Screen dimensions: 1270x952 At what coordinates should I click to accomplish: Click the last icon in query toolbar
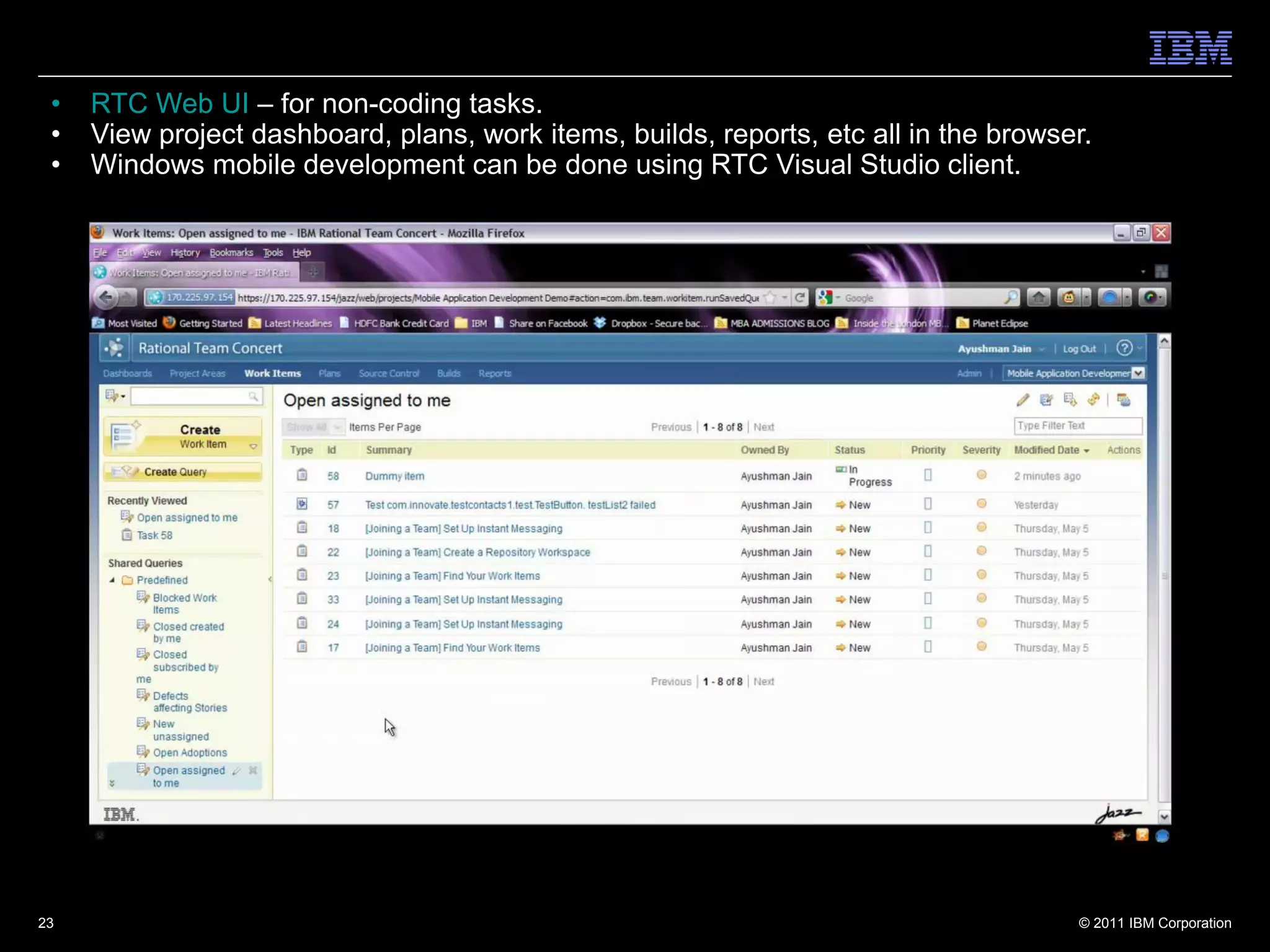tap(1124, 400)
